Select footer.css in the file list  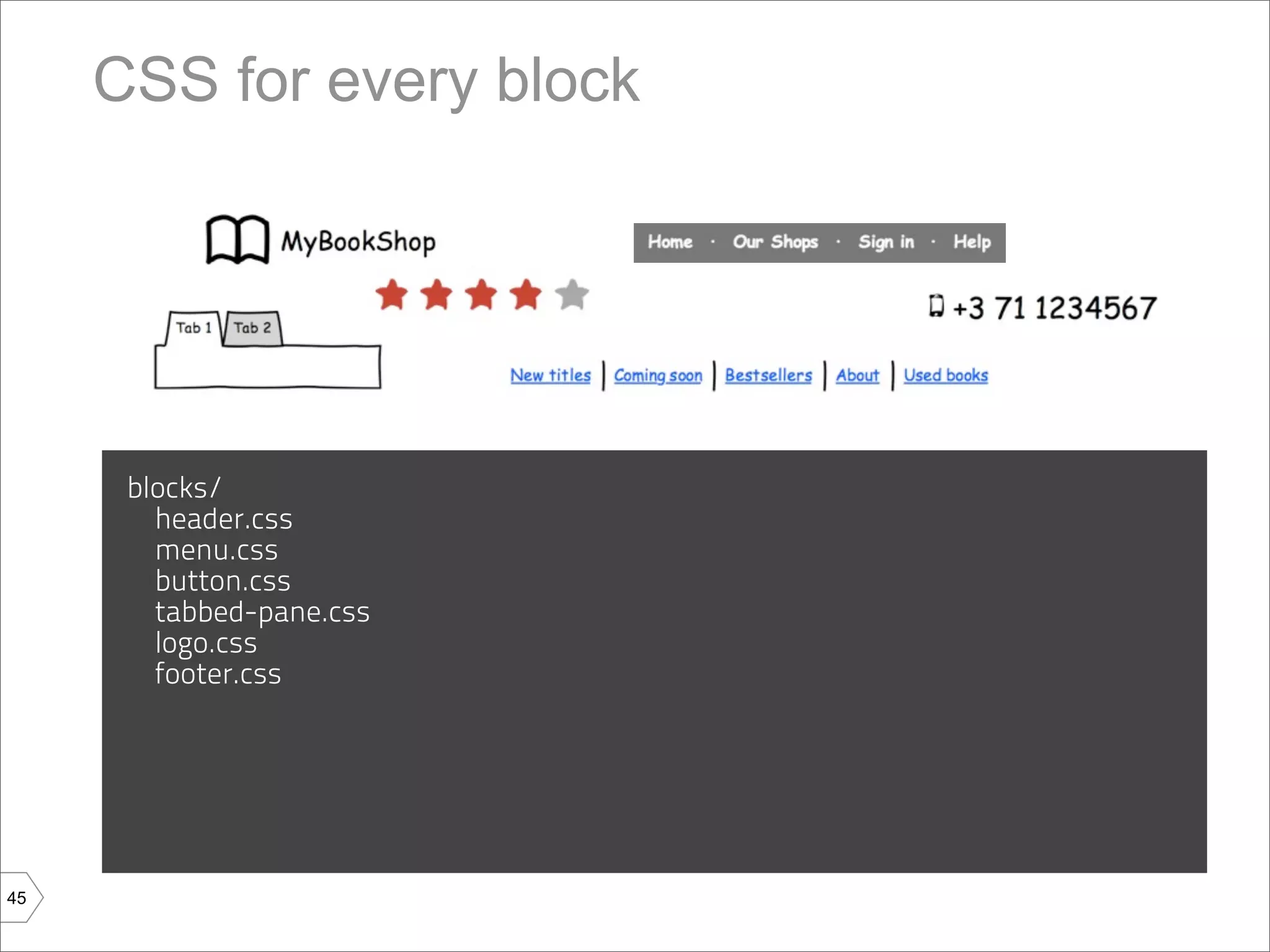(x=218, y=674)
